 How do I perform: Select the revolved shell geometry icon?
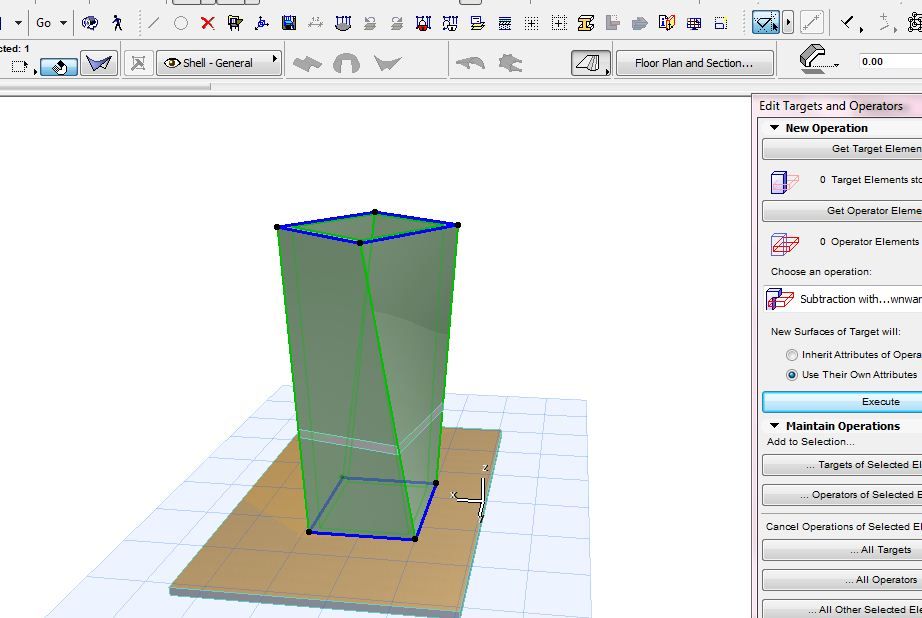pyautogui.click(x=346, y=64)
